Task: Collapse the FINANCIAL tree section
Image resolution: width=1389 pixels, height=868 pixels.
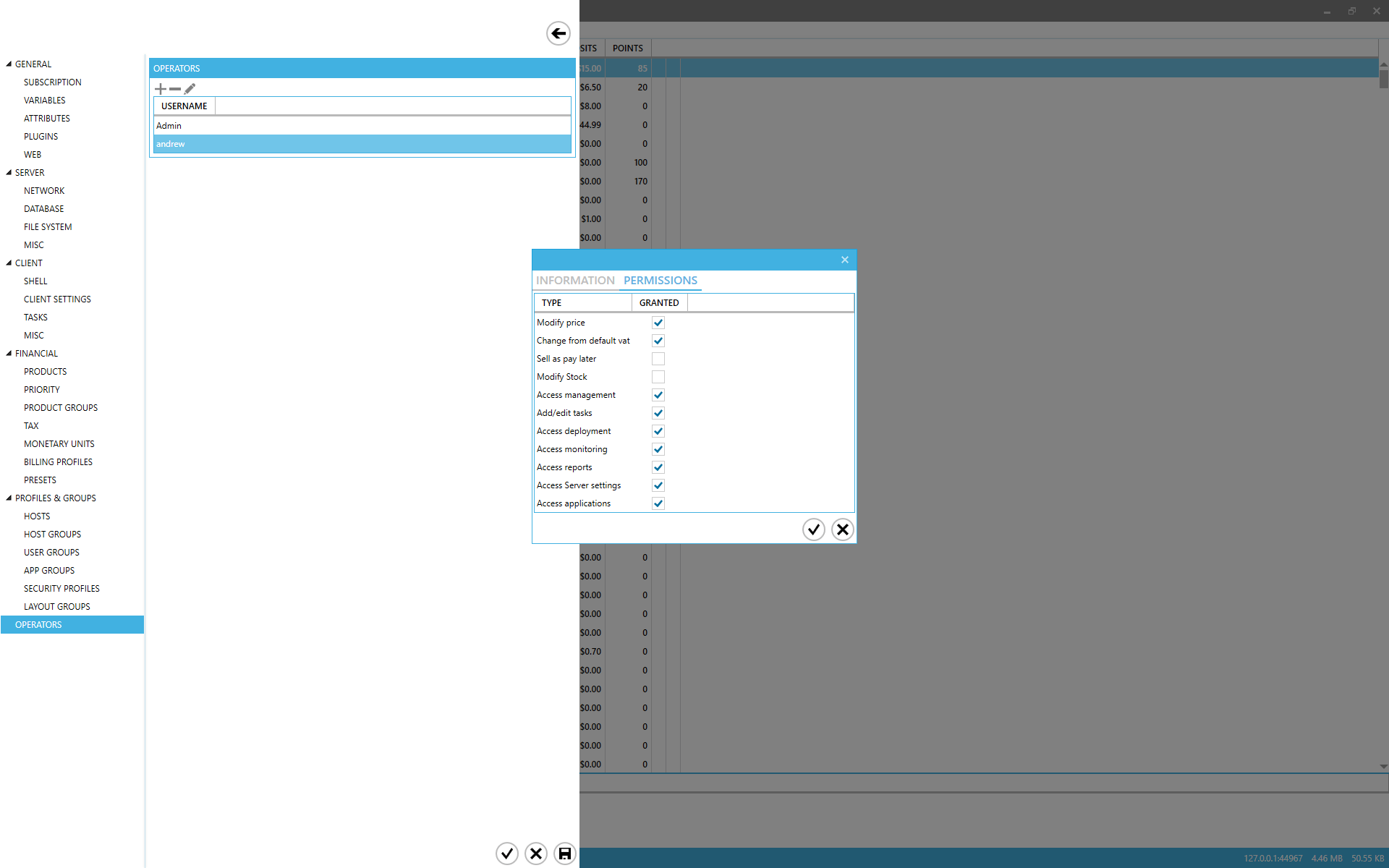Action: pos(9,353)
